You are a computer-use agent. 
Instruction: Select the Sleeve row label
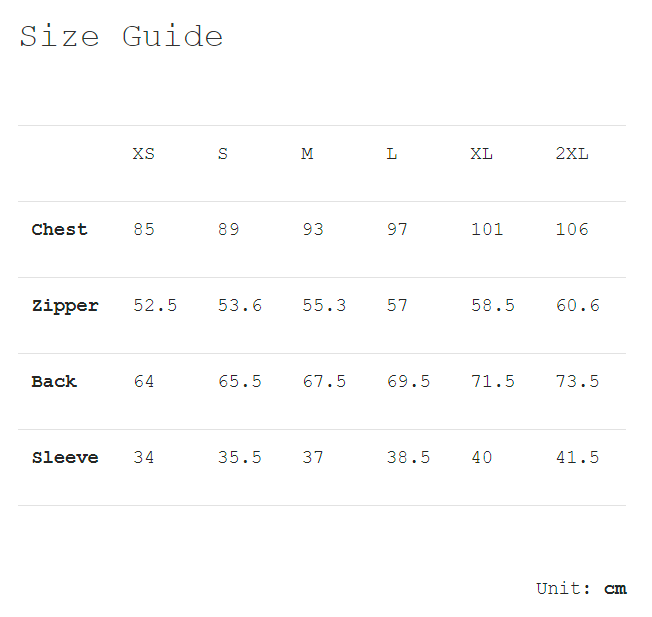point(65,458)
